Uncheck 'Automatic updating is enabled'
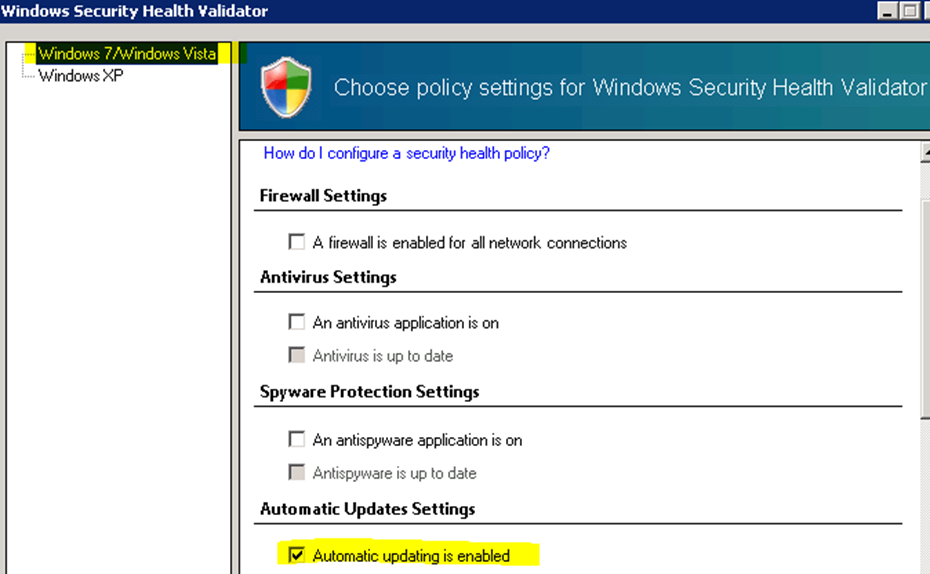The width and height of the screenshot is (930, 574). tap(297, 555)
